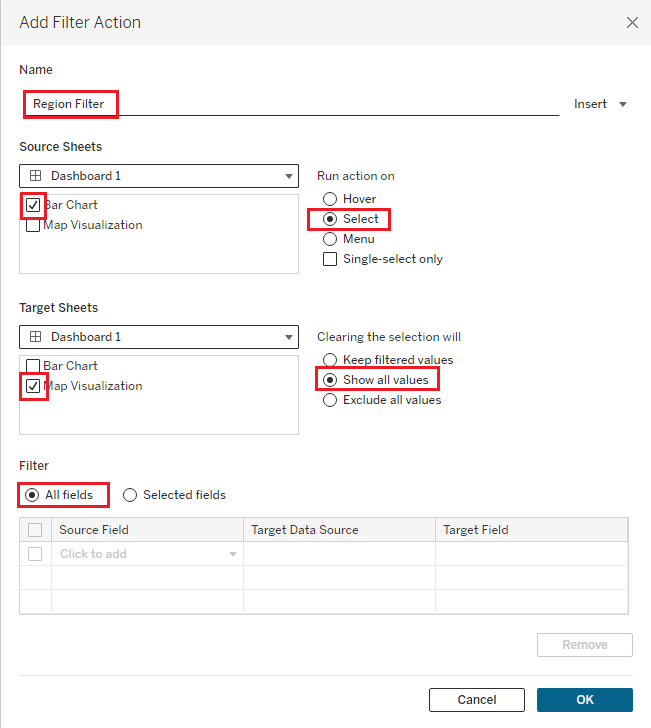Close the Add Filter Action dialog
Viewport: 651px width, 728px height.
tap(632, 22)
